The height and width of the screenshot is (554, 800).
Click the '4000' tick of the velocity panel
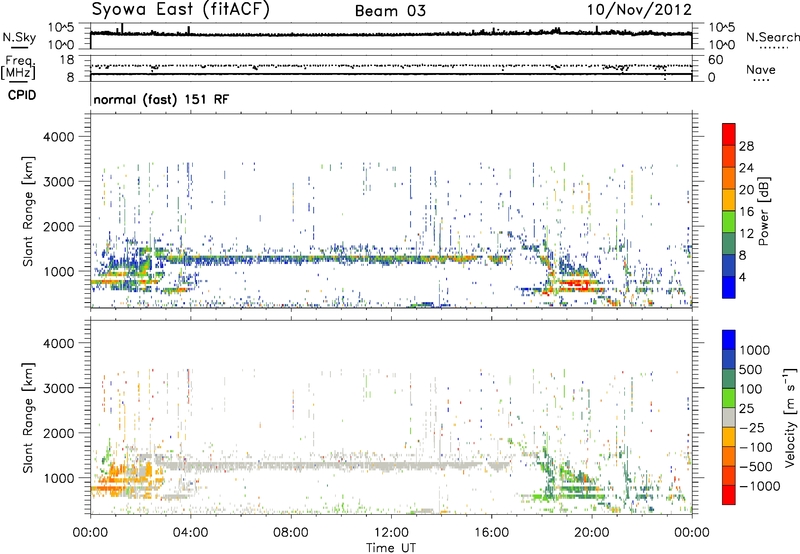pos(58,343)
